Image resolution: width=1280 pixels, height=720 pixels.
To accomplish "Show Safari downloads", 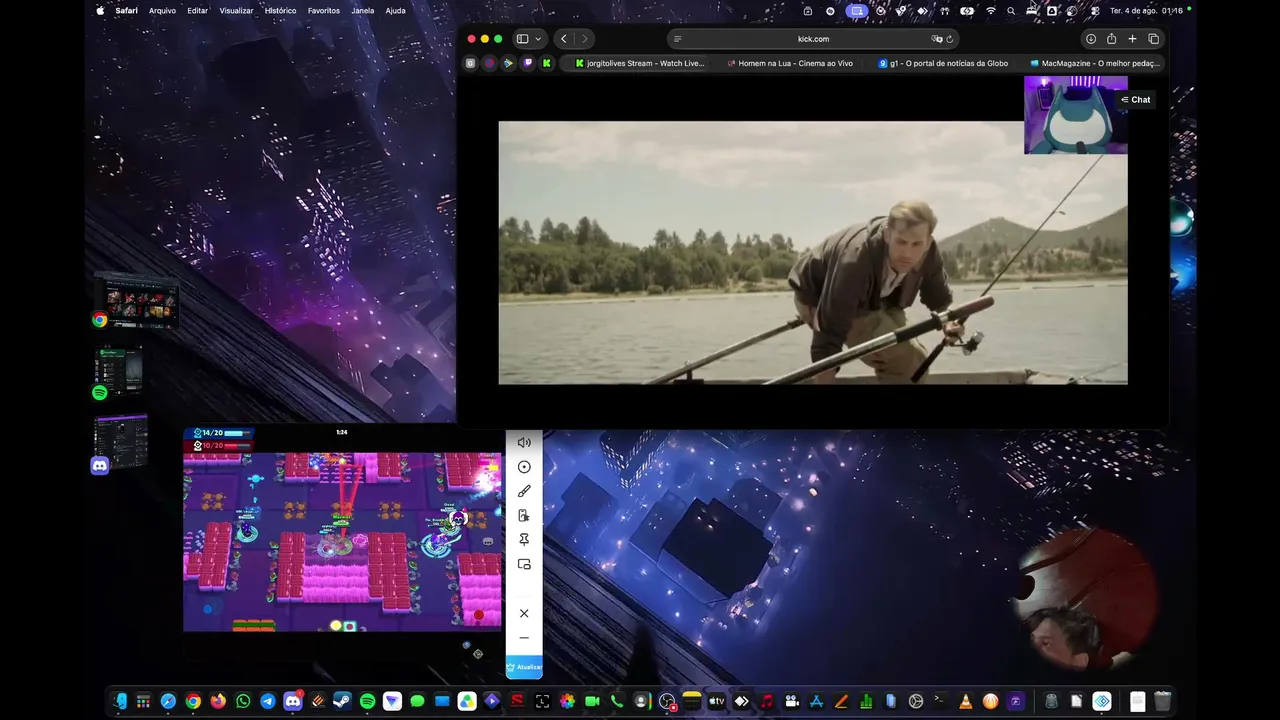I will pos(1091,39).
